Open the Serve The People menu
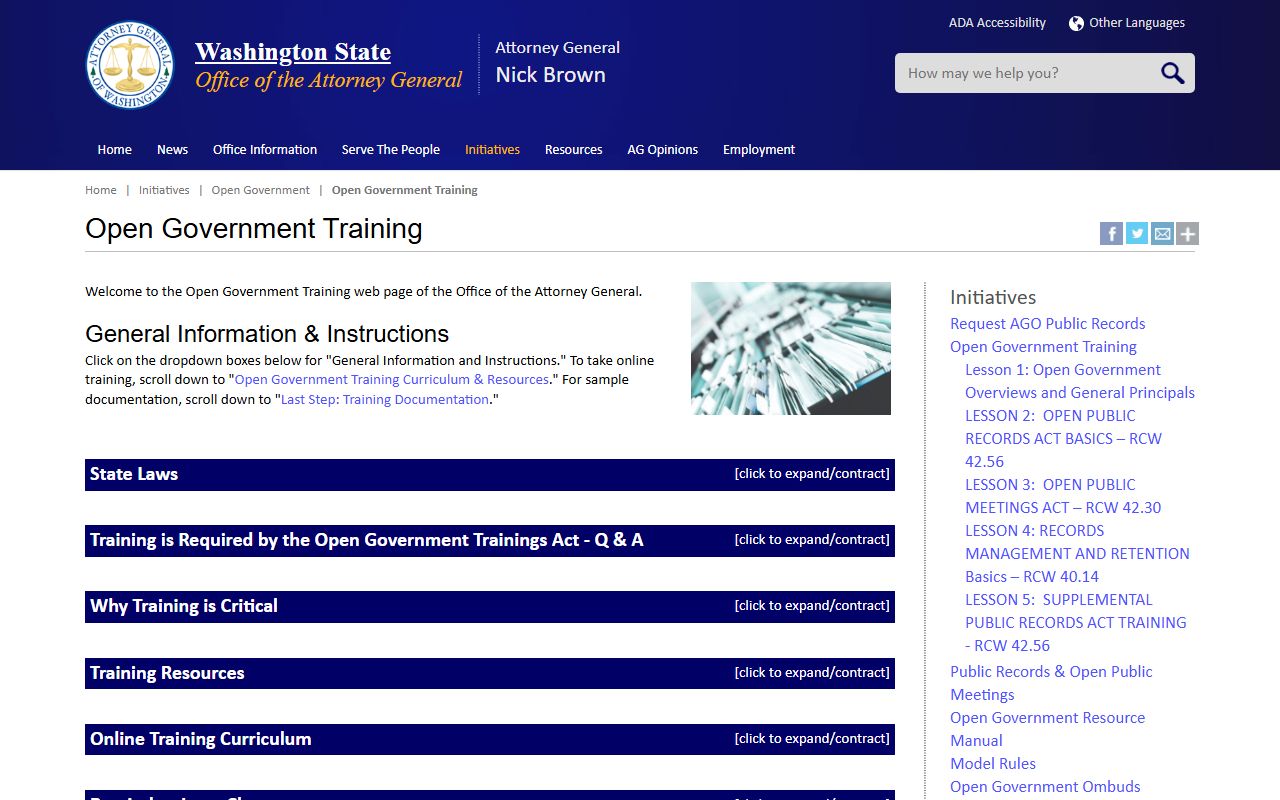 [x=391, y=149]
